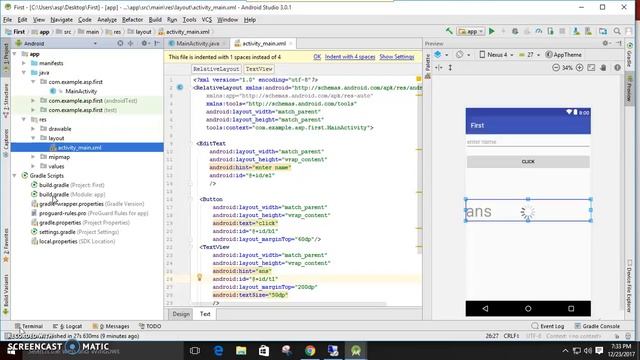Expand the drawable folder
This screenshot has width=640, height=360.
(x=33, y=129)
